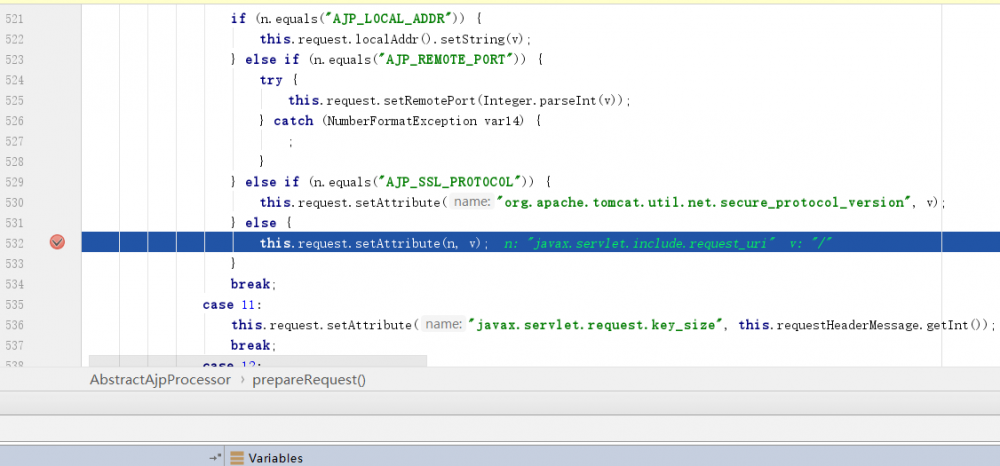Click the "javax.servlet.request.key_size" string literal
Viewport: 1000px width, 466px height.
click(598, 325)
